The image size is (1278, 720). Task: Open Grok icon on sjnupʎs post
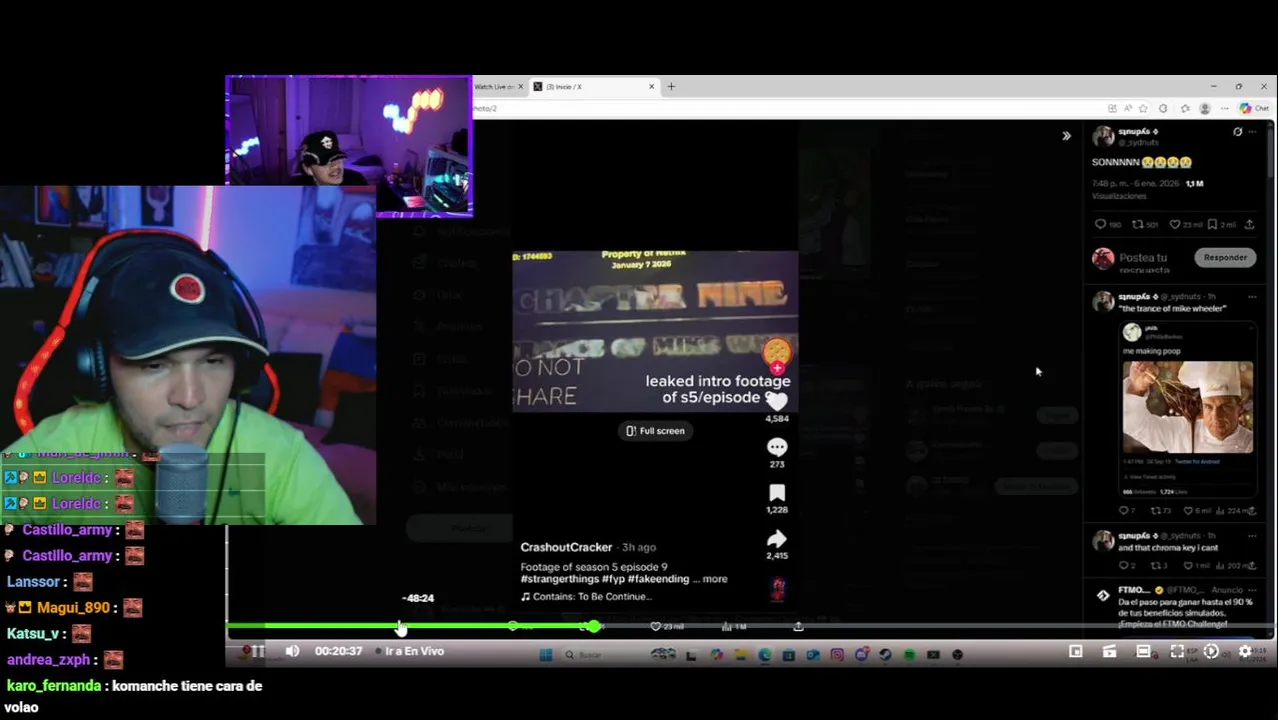(1237, 132)
